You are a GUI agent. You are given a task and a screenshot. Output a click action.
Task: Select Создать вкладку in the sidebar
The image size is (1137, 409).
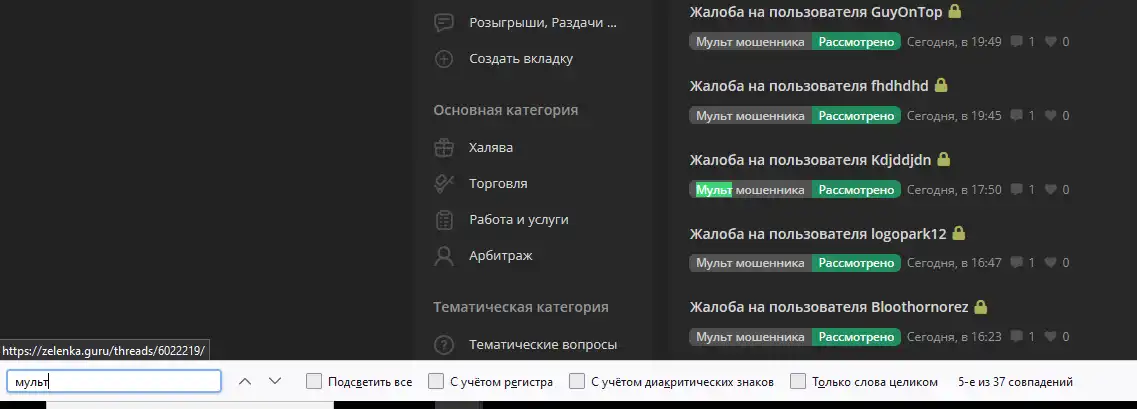pos(521,59)
